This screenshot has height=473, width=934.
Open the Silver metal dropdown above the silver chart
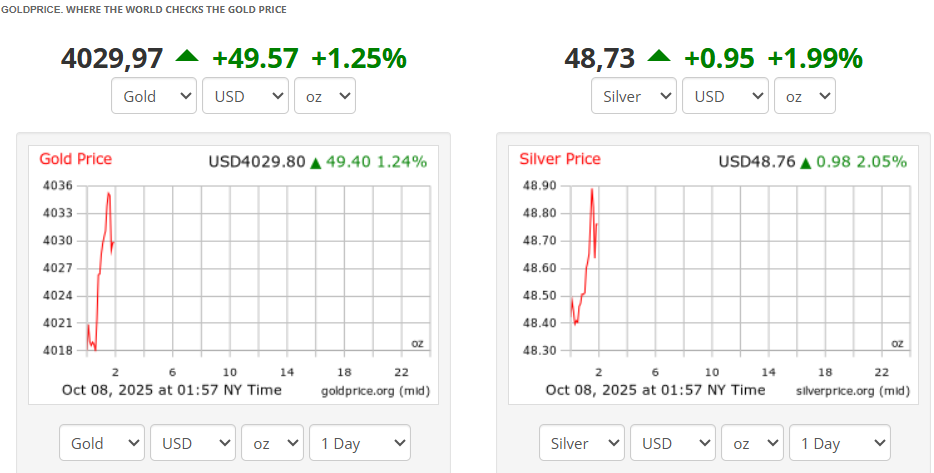coord(635,96)
